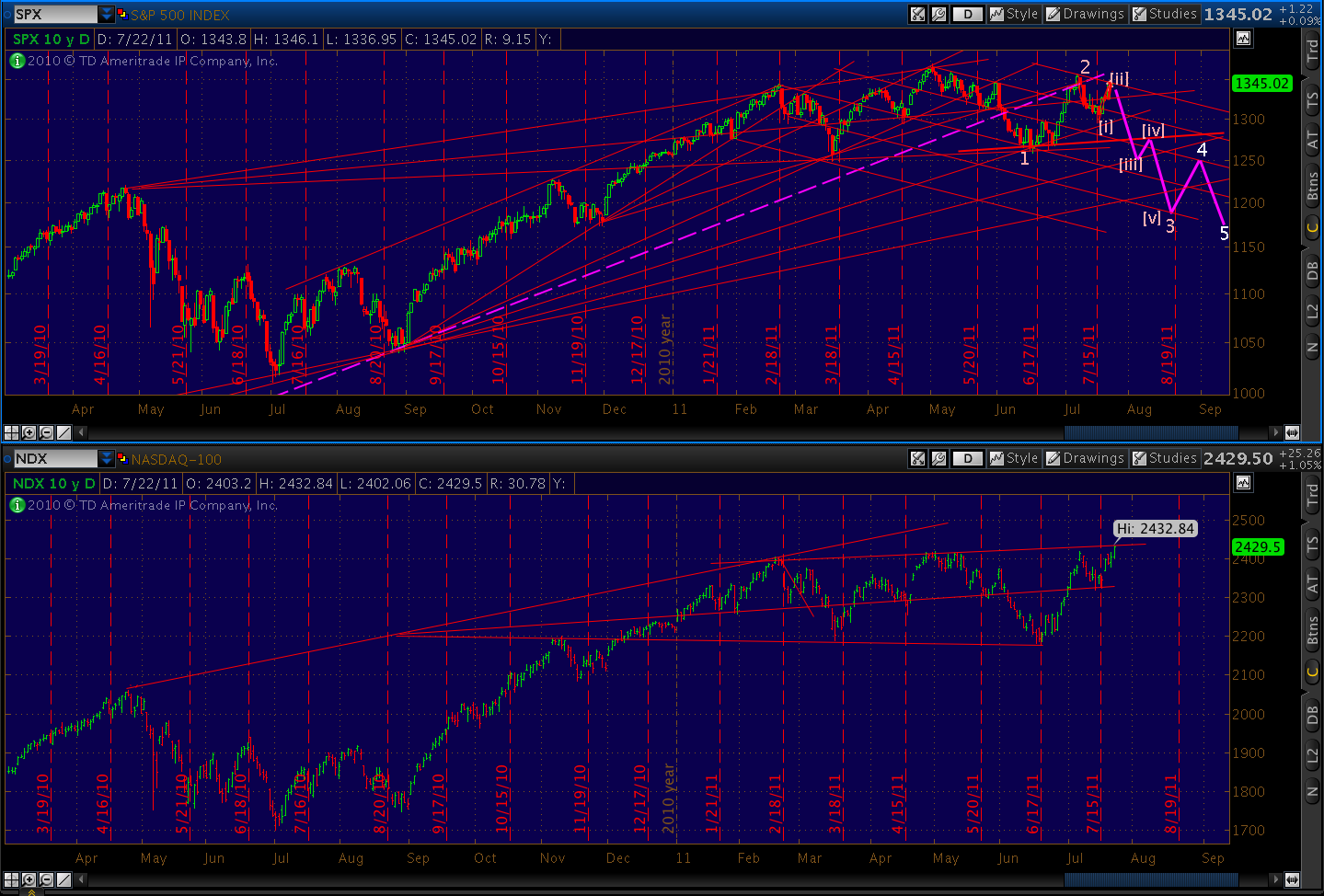Click 'NDX 10 y D' chart title
The image size is (1324, 896).
[53, 483]
